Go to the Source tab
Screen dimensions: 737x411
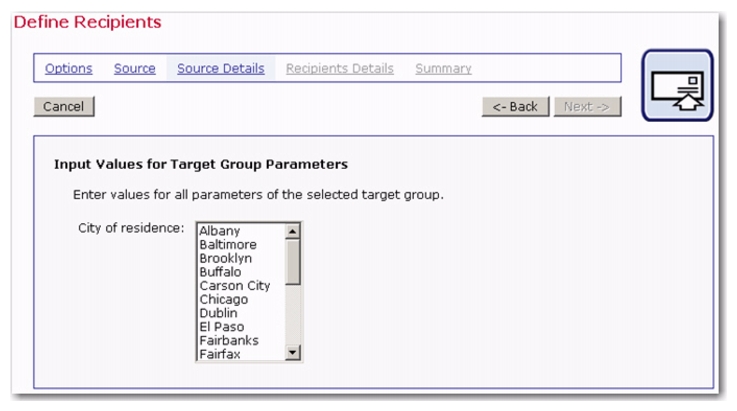134,69
